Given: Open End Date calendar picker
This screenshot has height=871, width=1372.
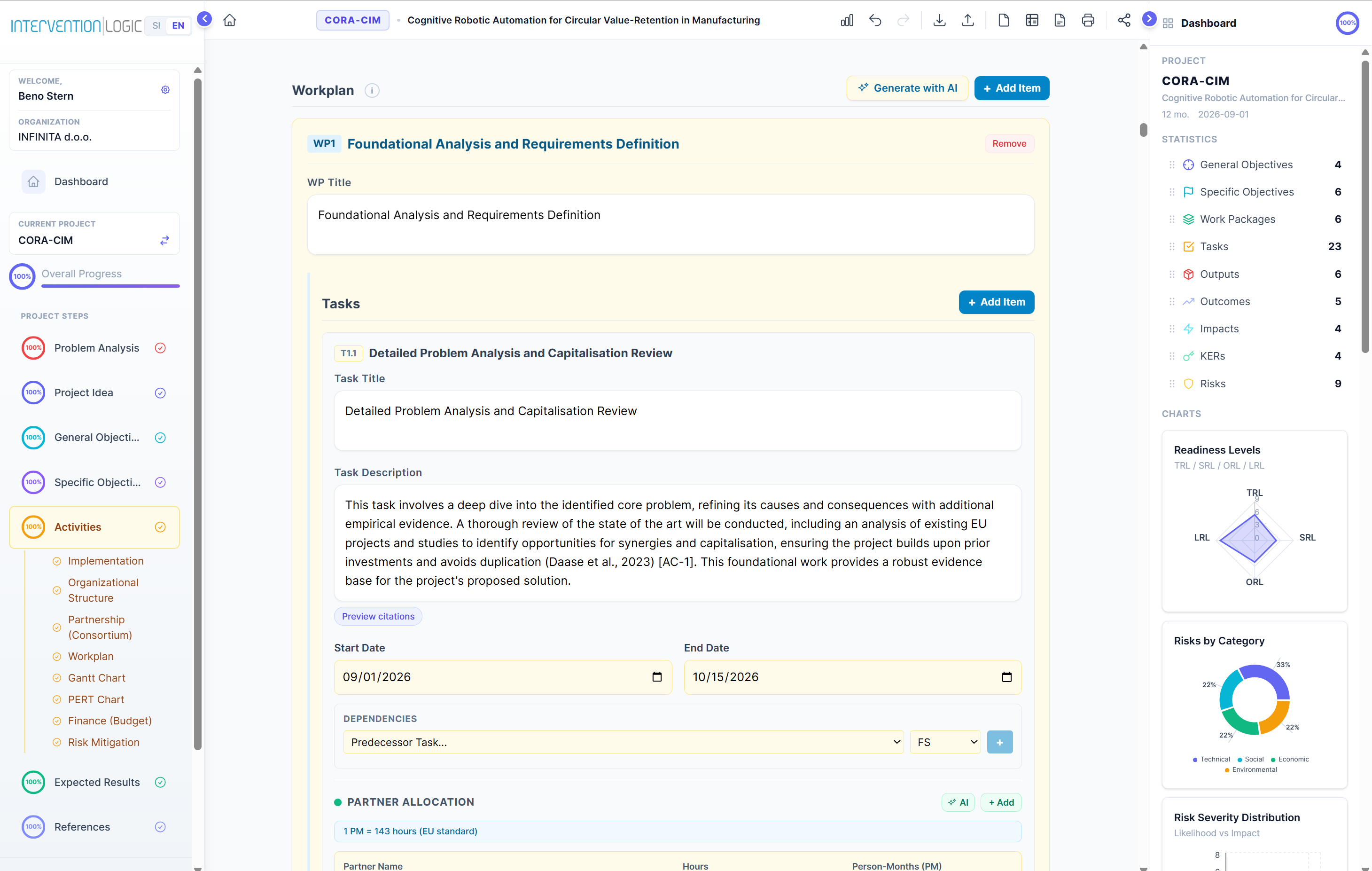Looking at the screenshot, I should tap(1007, 677).
